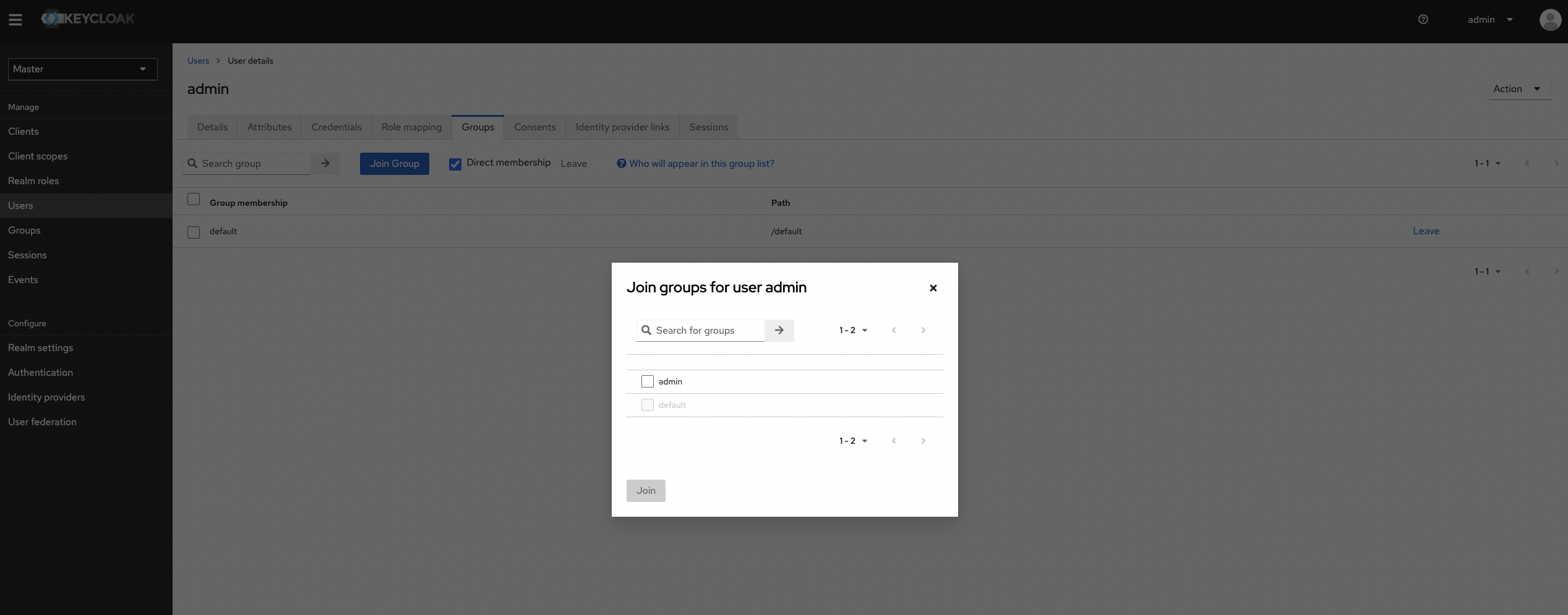Check the admin group in the dialog

(x=648, y=381)
